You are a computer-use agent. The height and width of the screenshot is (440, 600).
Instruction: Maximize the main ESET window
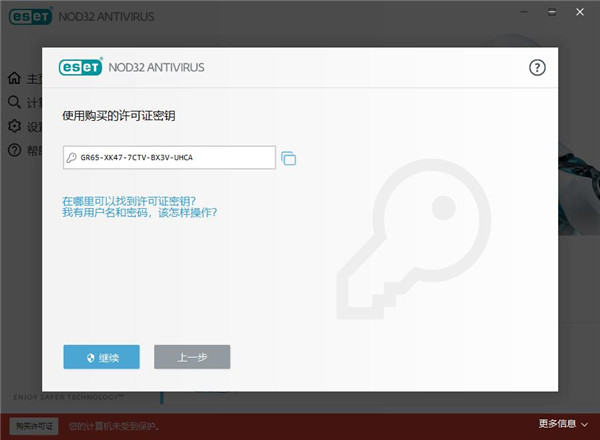(552, 12)
